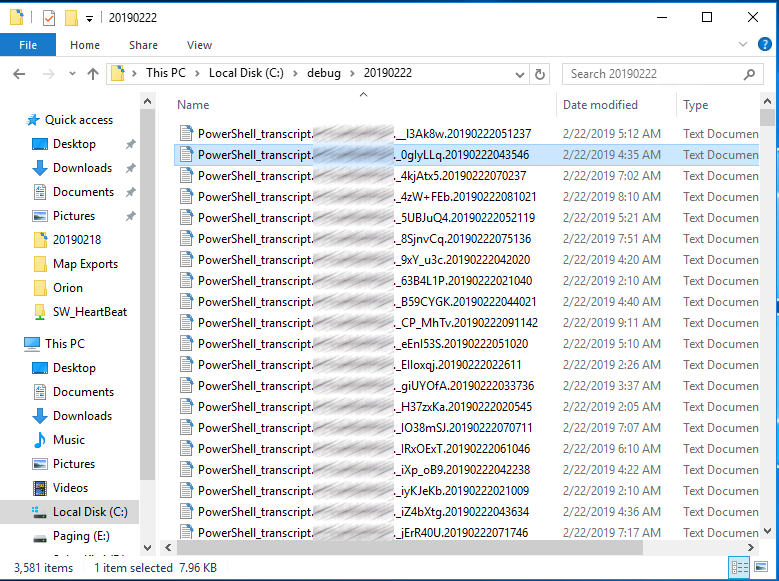Open the 20190218 folder in navigation pane

[77, 240]
